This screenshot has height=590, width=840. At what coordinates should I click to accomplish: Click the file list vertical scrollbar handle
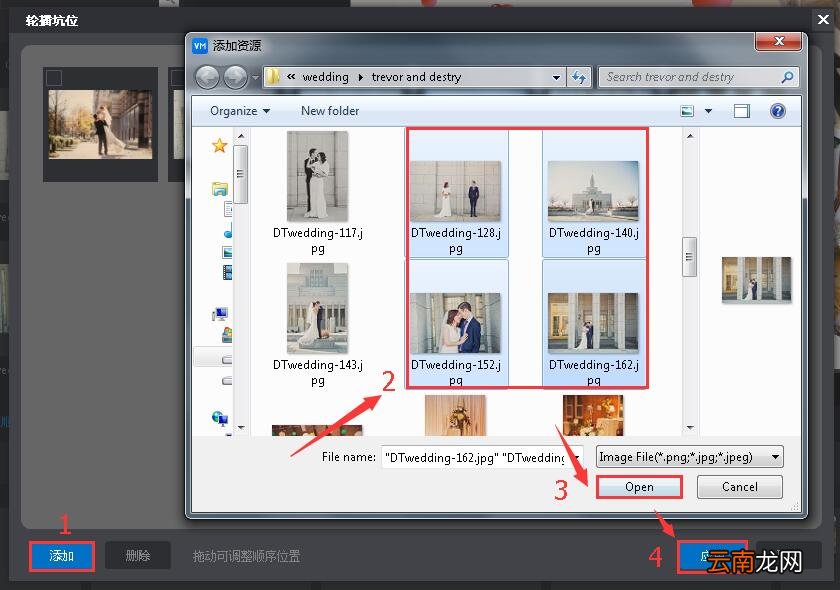689,257
